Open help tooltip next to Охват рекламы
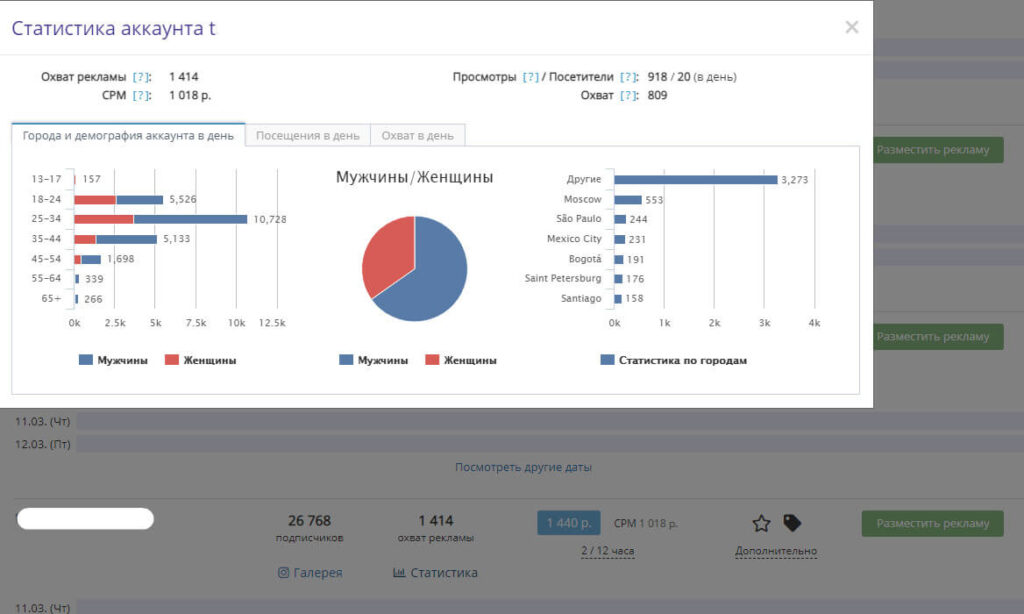 [x=142, y=77]
